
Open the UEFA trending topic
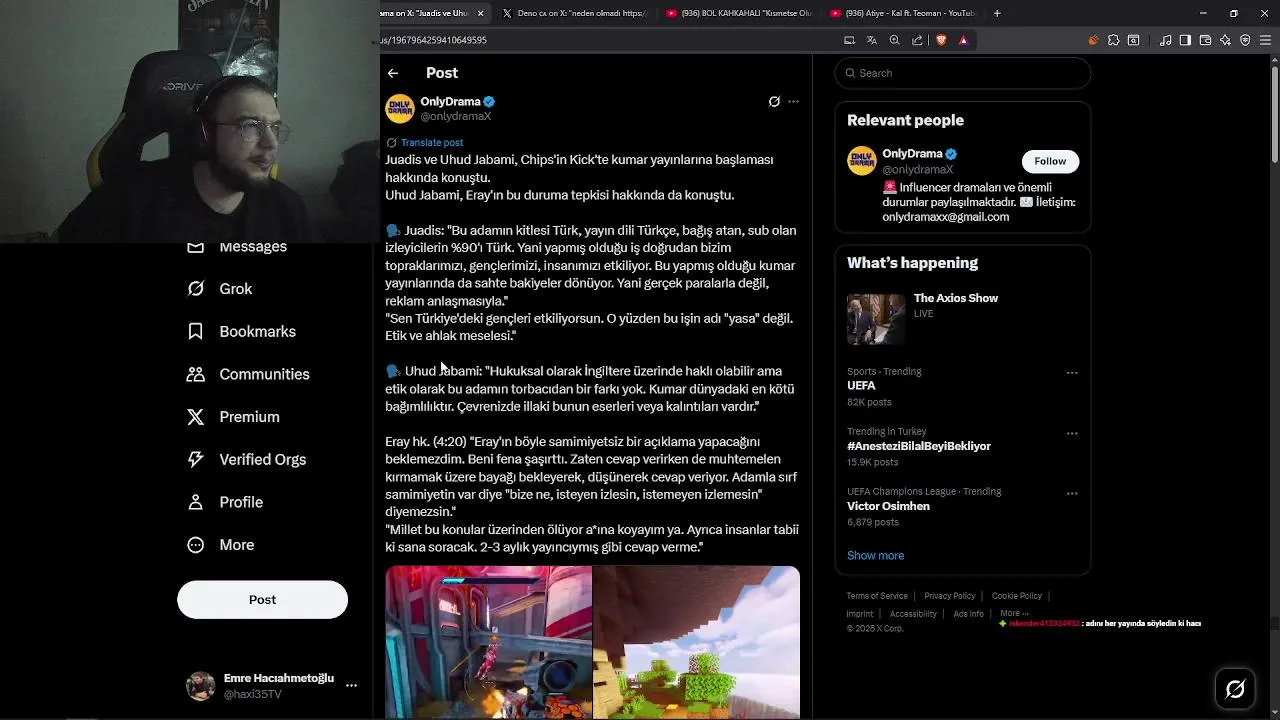pyautogui.click(x=861, y=386)
